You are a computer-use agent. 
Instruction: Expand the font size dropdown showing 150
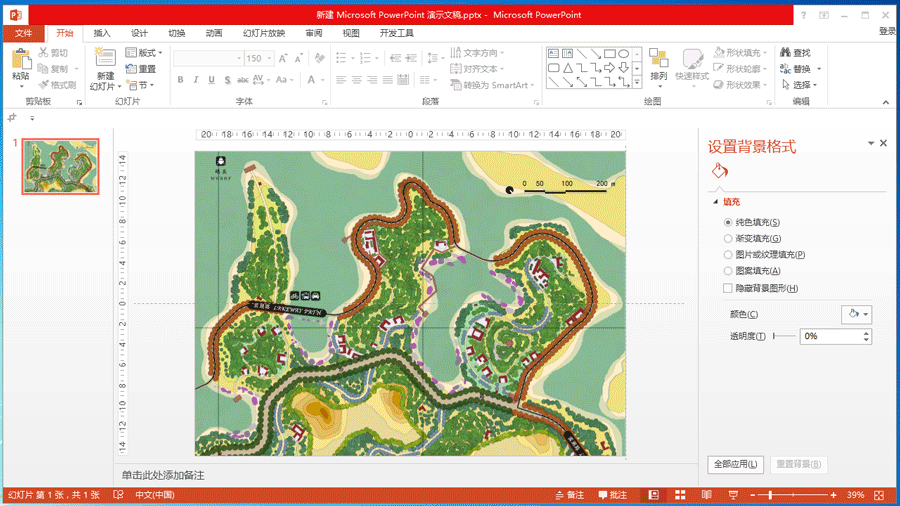click(269, 59)
